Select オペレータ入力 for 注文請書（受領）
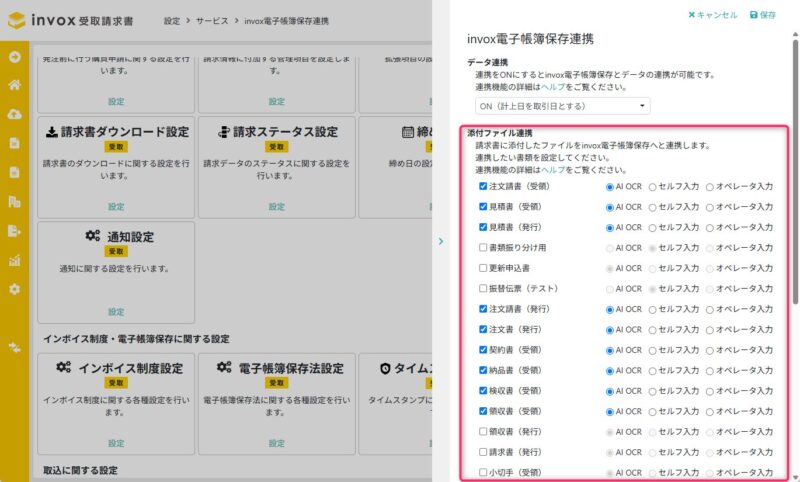The image size is (800, 482). click(x=710, y=187)
